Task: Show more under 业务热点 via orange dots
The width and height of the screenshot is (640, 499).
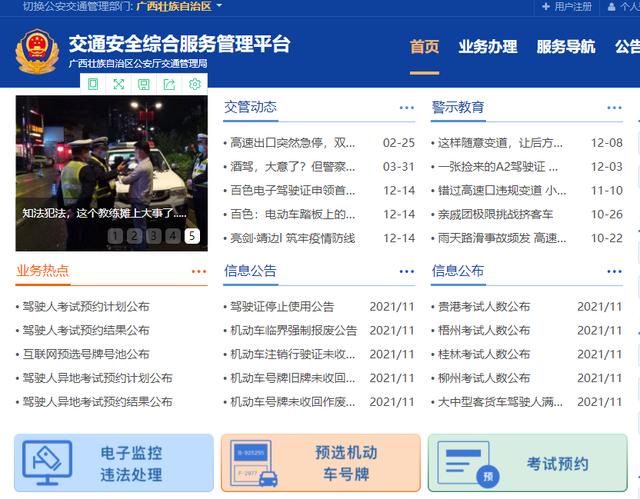Action: 199,271
